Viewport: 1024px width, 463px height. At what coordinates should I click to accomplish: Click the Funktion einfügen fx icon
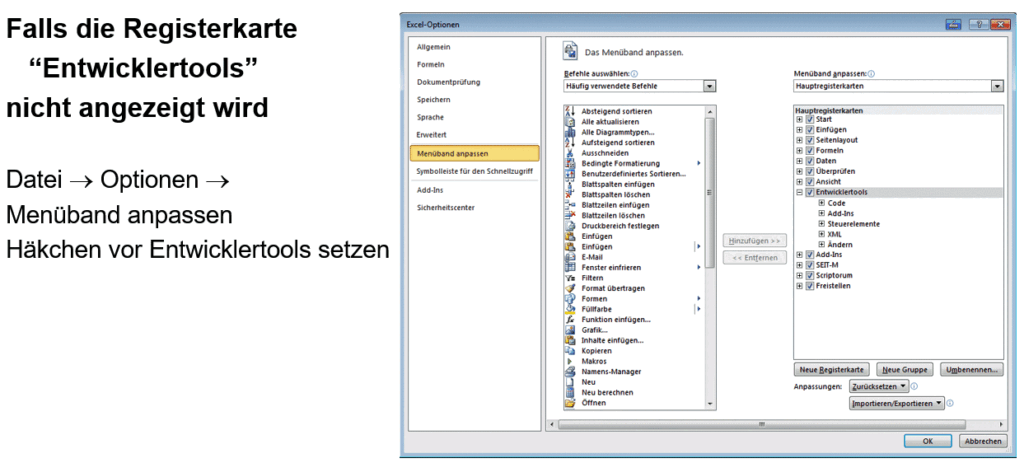tap(569, 320)
